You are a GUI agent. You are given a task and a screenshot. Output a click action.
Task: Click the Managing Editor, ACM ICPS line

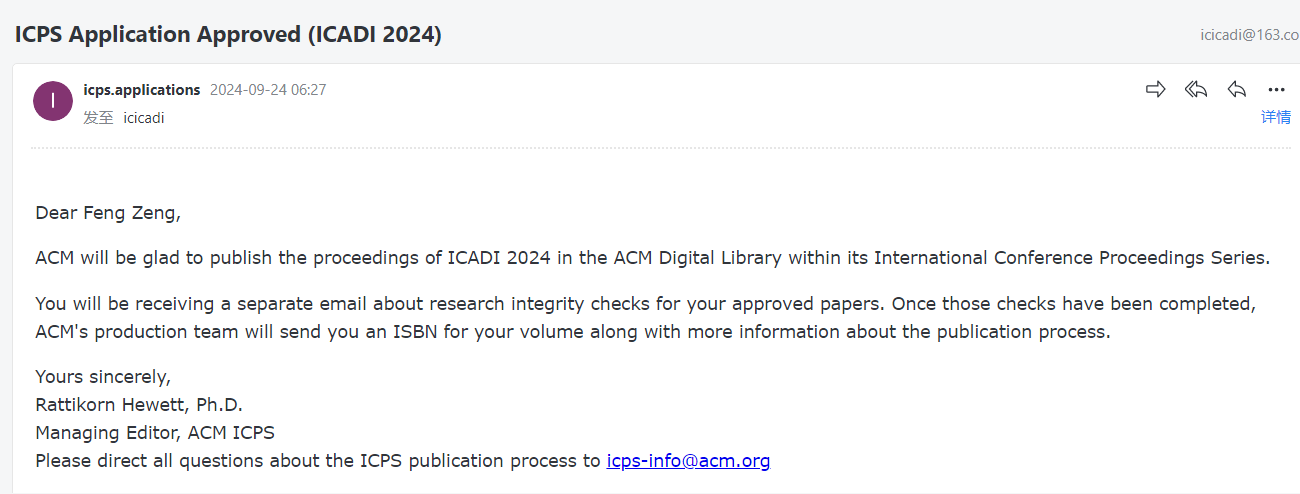(x=155, y=433)
